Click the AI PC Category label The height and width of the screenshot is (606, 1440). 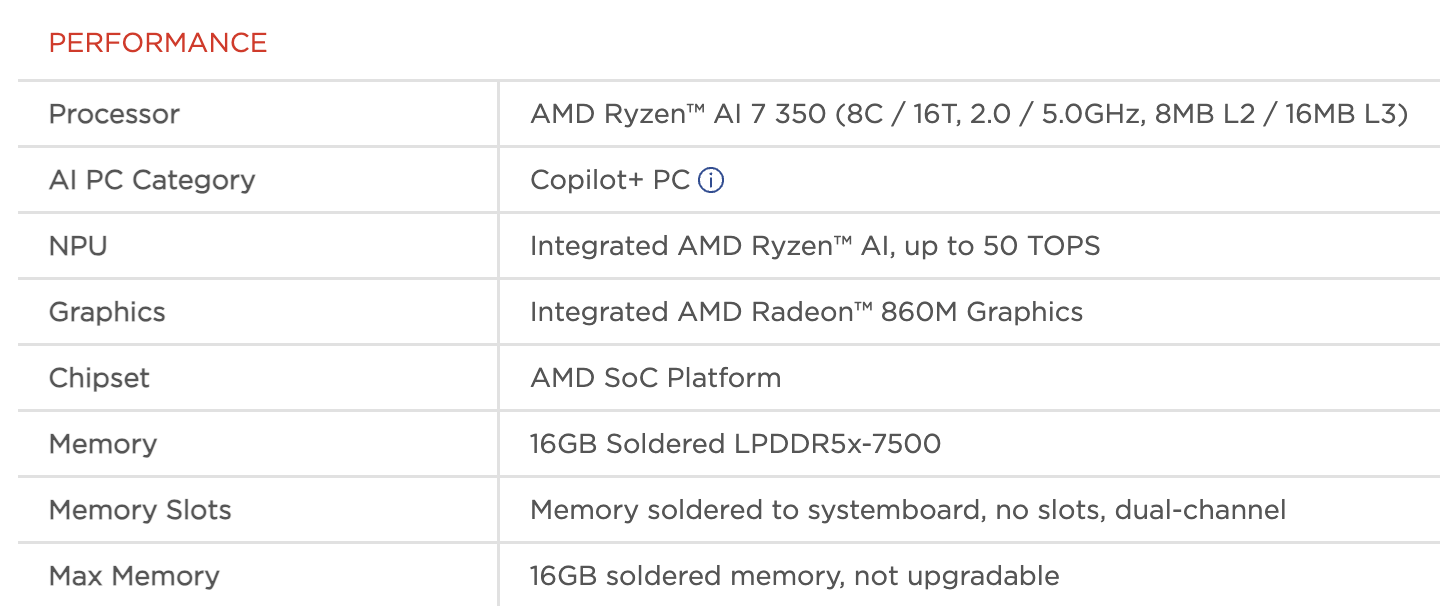152,180
